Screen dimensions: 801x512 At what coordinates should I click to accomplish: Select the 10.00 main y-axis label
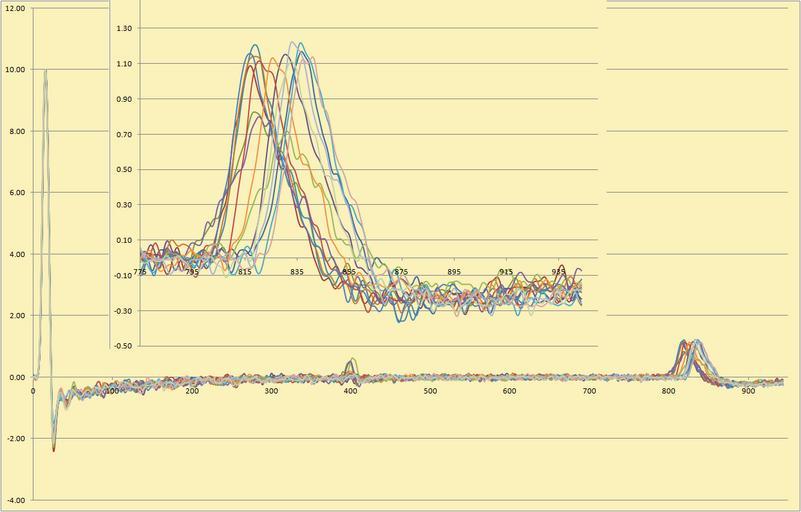(14, 70)
